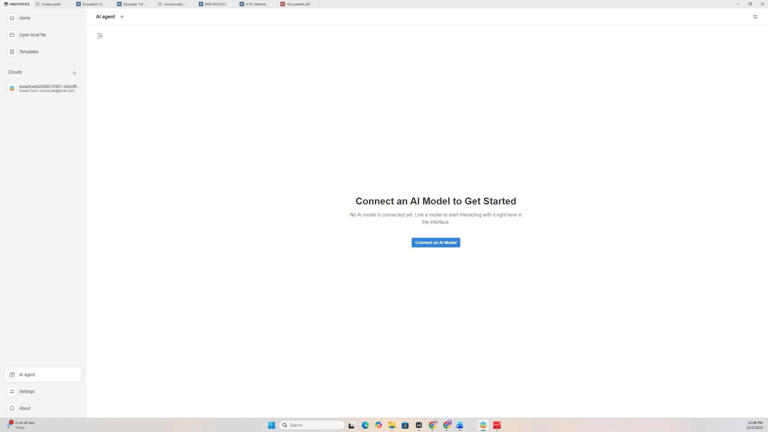Open AI agent settings icon at top right
The image size is (768, 432).
(x=755, y=17)
